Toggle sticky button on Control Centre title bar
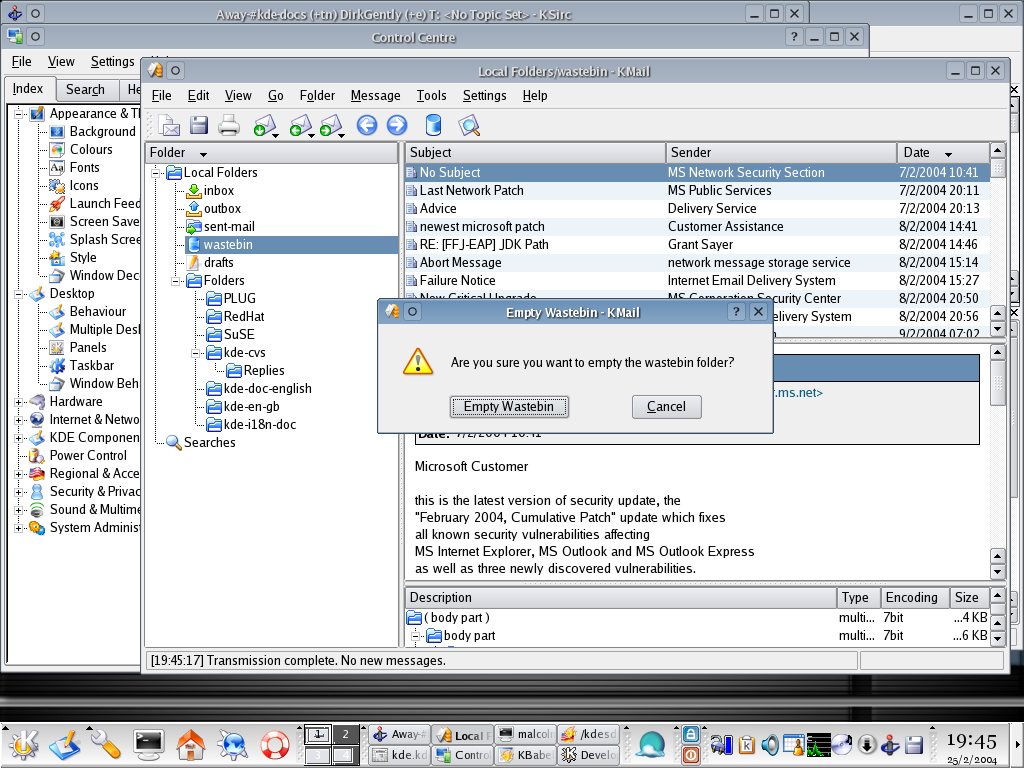The image size is (1024, 768). (35, 37)
